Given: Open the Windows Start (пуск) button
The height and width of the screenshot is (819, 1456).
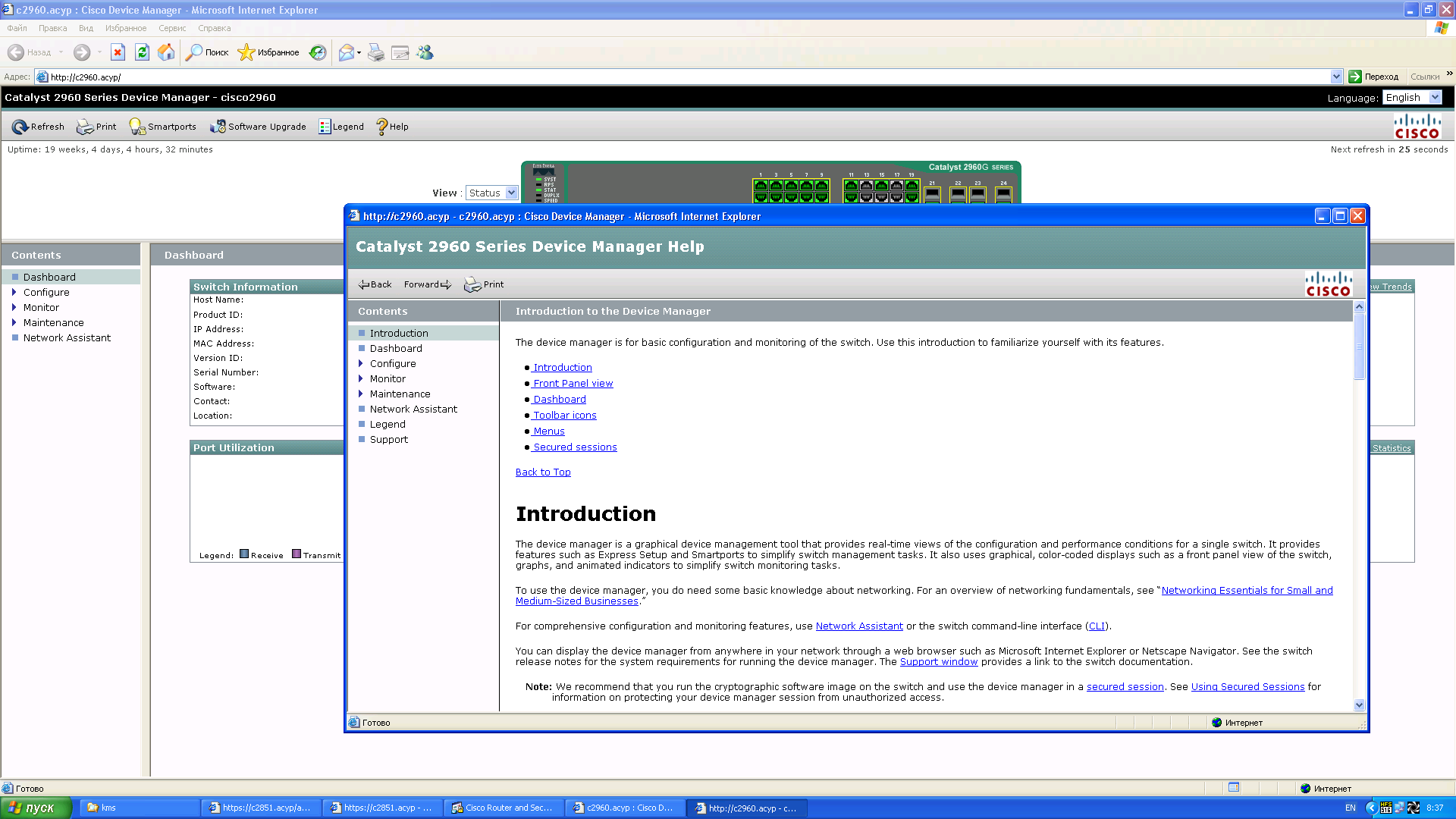Looking at the screenshot, I should [36, 808].
